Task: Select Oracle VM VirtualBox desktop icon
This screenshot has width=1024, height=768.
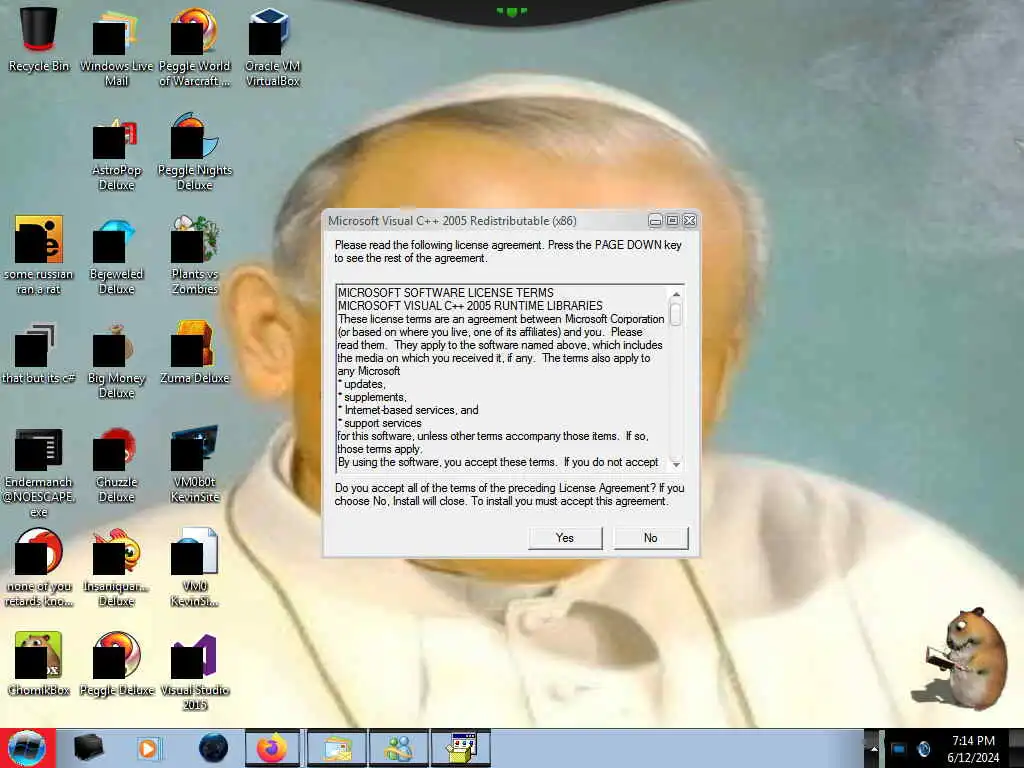Action: click(272, 47)
